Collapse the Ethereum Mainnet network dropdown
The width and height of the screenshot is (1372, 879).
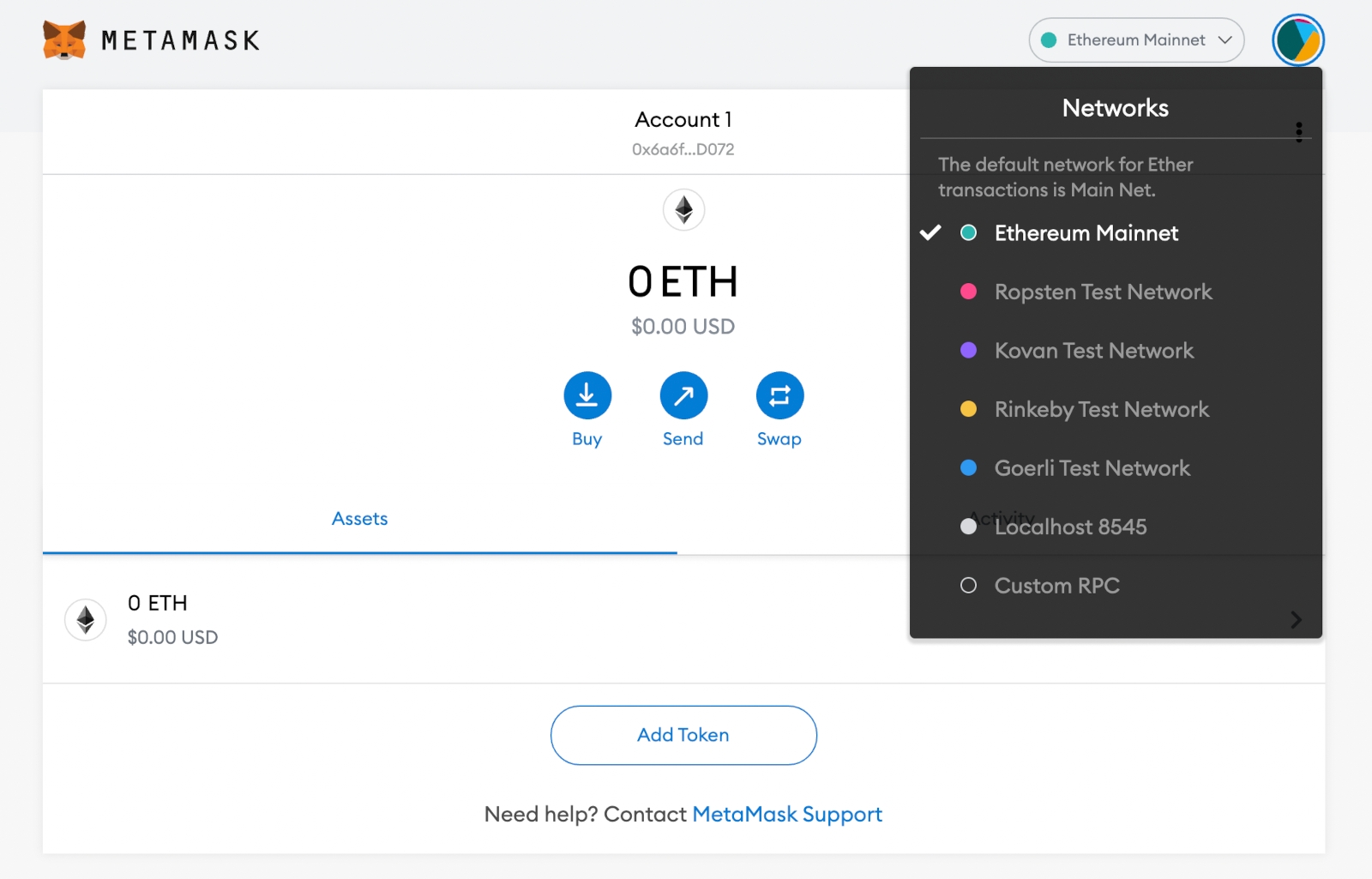(1135, 40)
